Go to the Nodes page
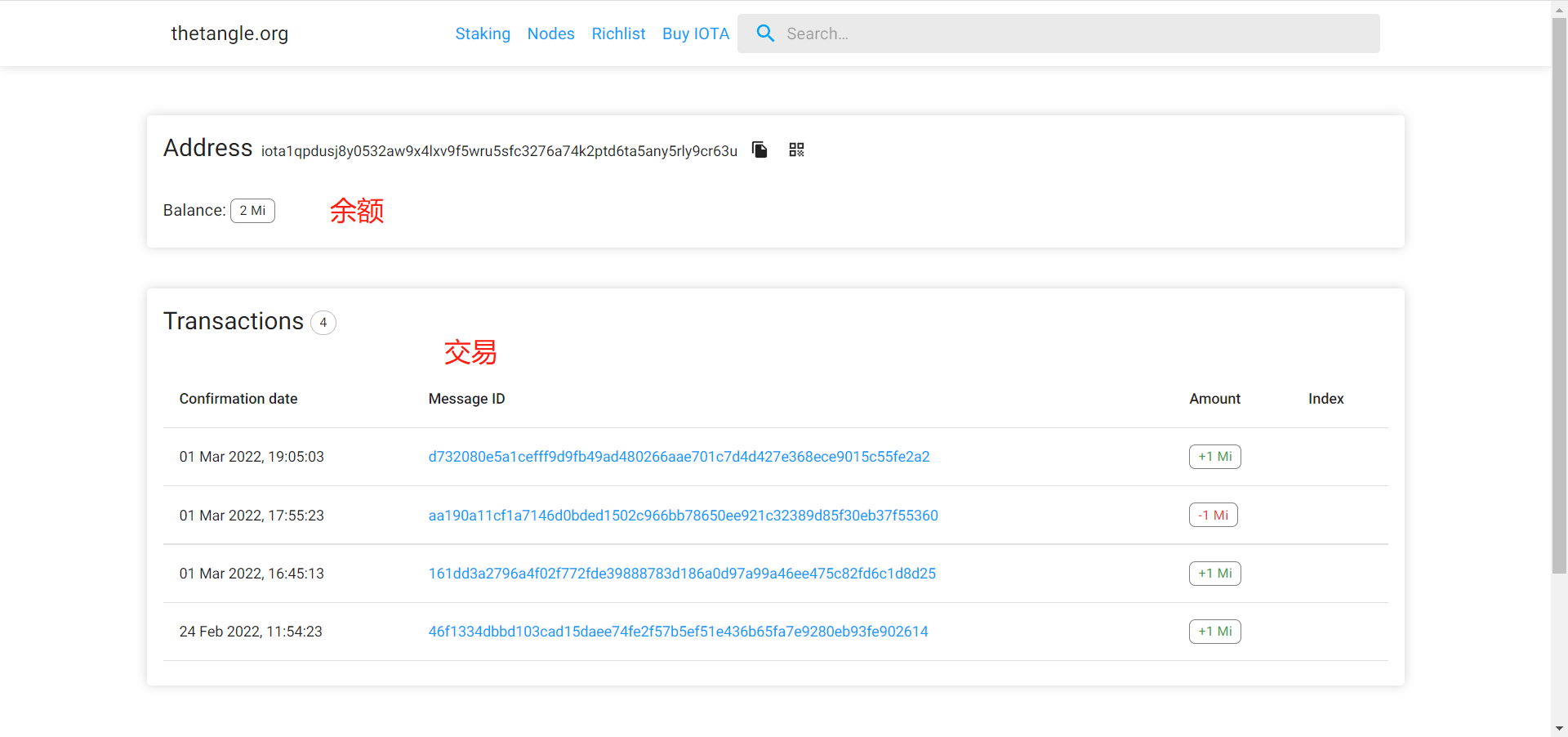Image resolution: width=1568 pixels, height=737 pixels. (550, 33)
